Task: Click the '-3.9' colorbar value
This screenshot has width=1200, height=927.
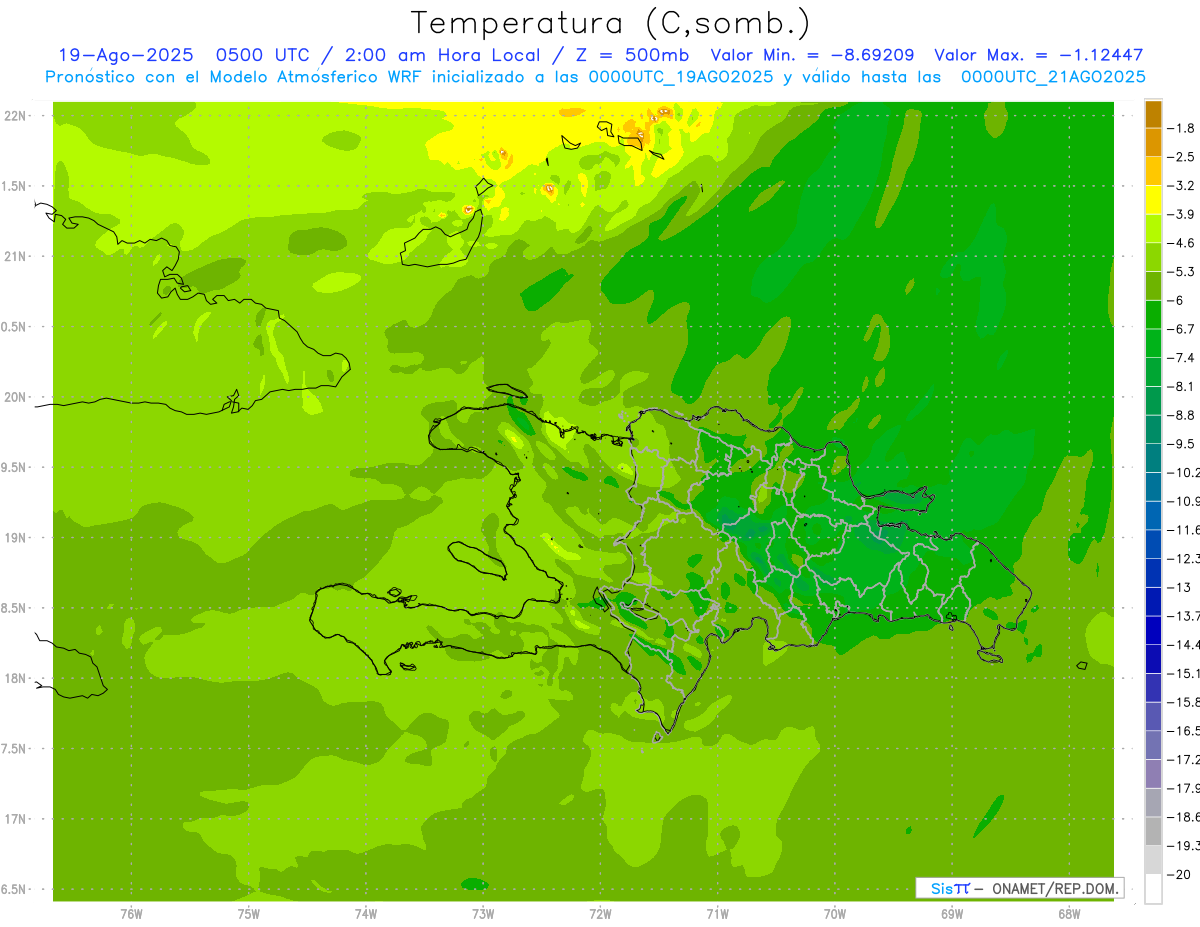Action: point(1181,214)
